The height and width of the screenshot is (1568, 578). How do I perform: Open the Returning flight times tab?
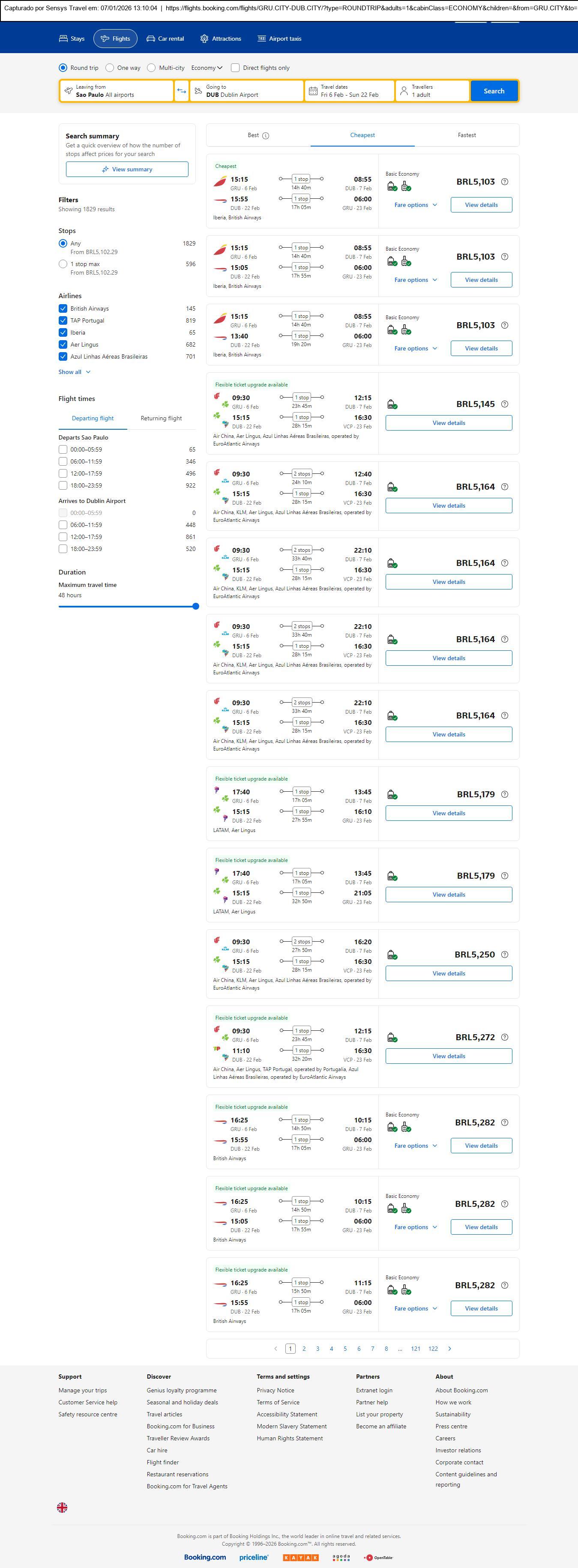point(161,418)
